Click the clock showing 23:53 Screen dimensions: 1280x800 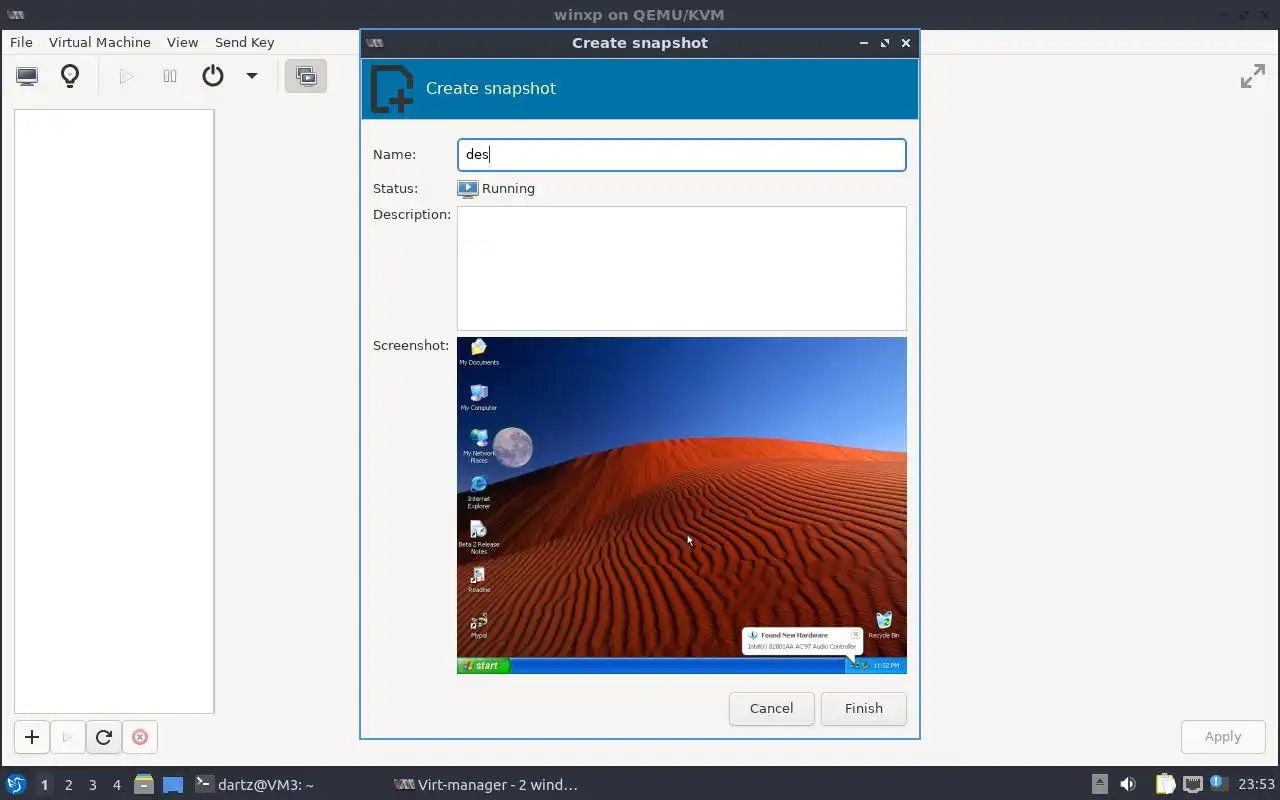pyautogui.click(x=1256, y=785)
